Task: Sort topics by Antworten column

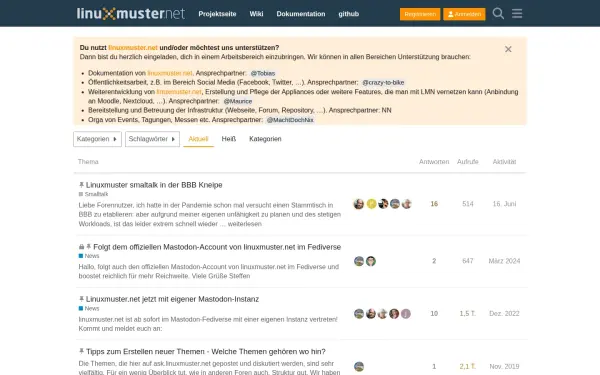Action: [x=434, y=162]
